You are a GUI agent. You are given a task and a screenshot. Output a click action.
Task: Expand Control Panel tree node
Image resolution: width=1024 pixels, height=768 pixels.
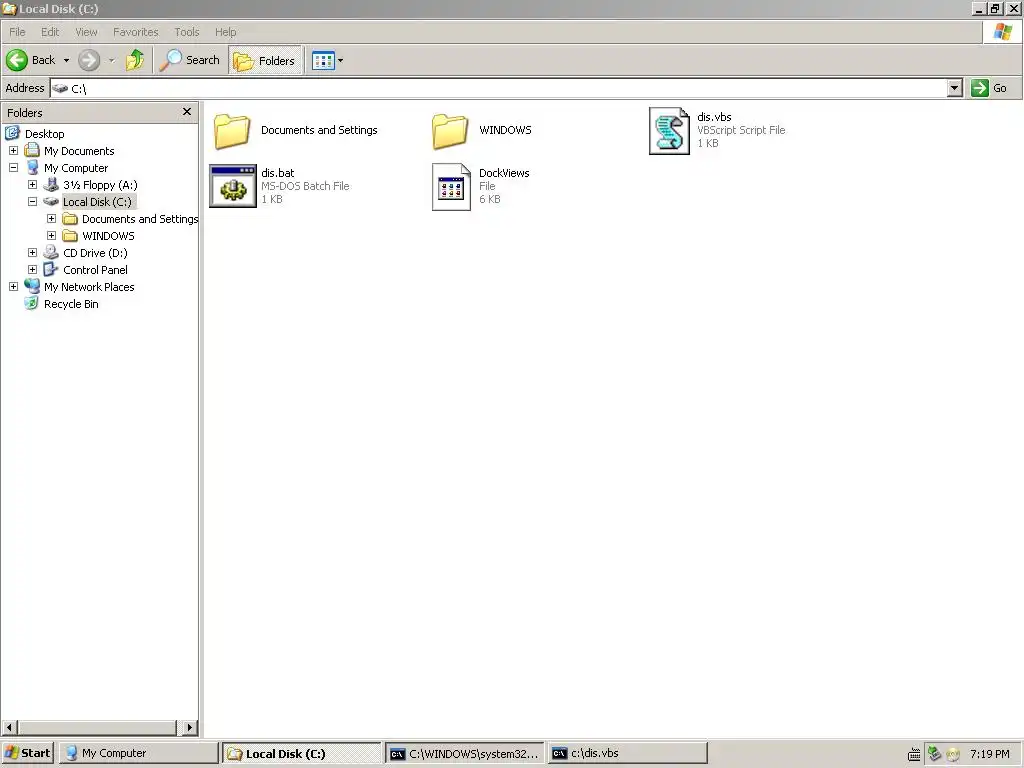tap(32, 269)
